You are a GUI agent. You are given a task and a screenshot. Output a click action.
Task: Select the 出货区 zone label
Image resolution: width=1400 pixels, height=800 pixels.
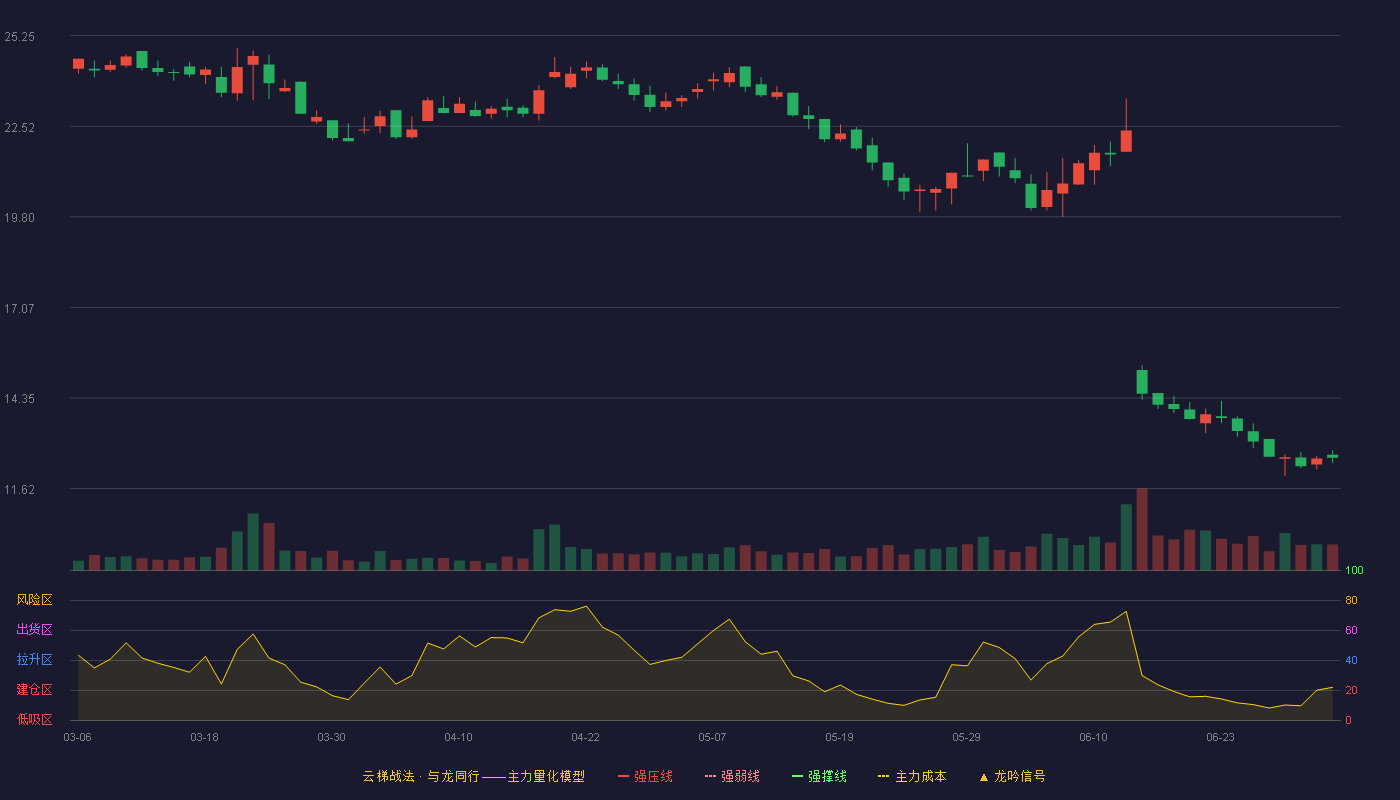(x=34, y=630)
